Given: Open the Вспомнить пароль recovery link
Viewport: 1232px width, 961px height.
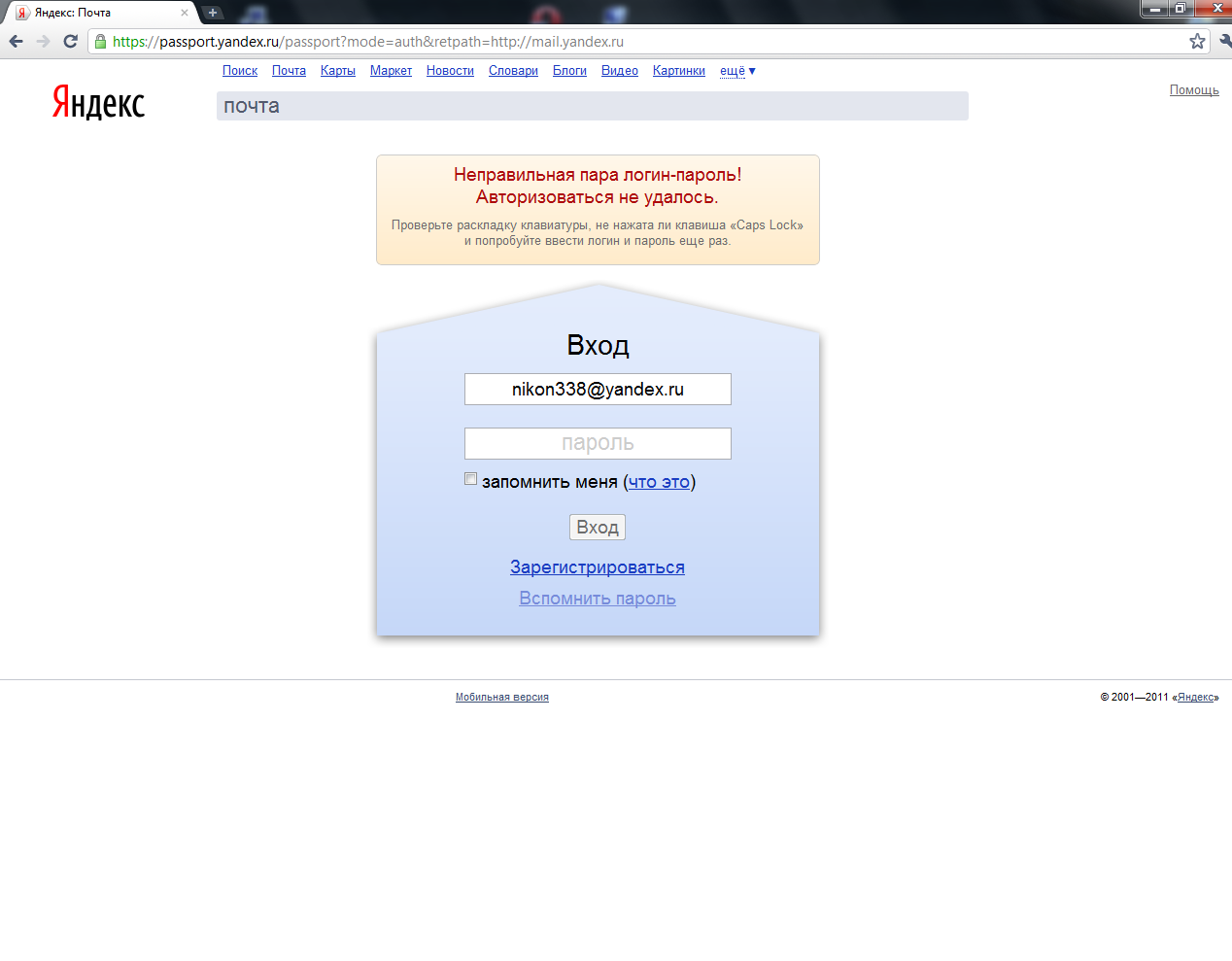Looking at the screenshot, I should 598,599.
